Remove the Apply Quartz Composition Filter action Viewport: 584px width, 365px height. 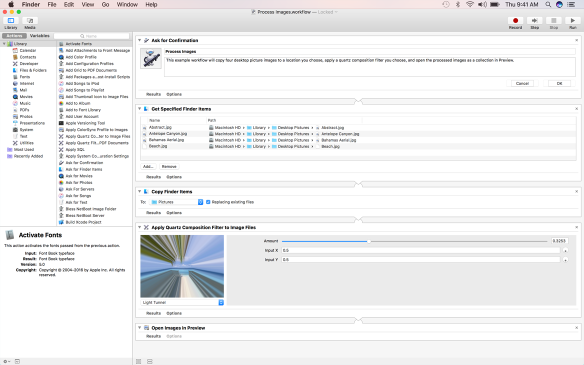tap(577, 227)
